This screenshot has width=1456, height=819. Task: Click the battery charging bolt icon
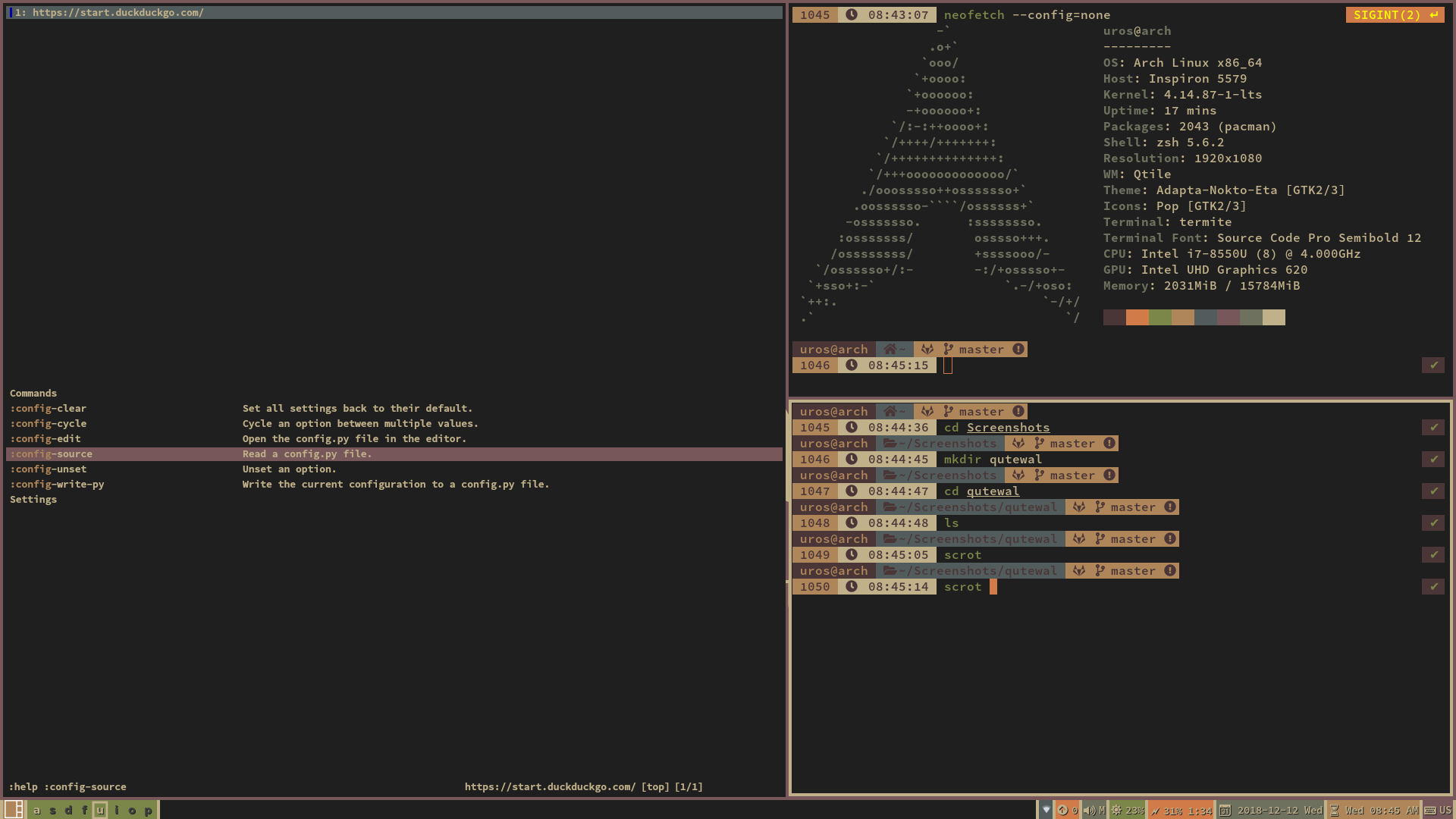click(x=1155, y=810)
